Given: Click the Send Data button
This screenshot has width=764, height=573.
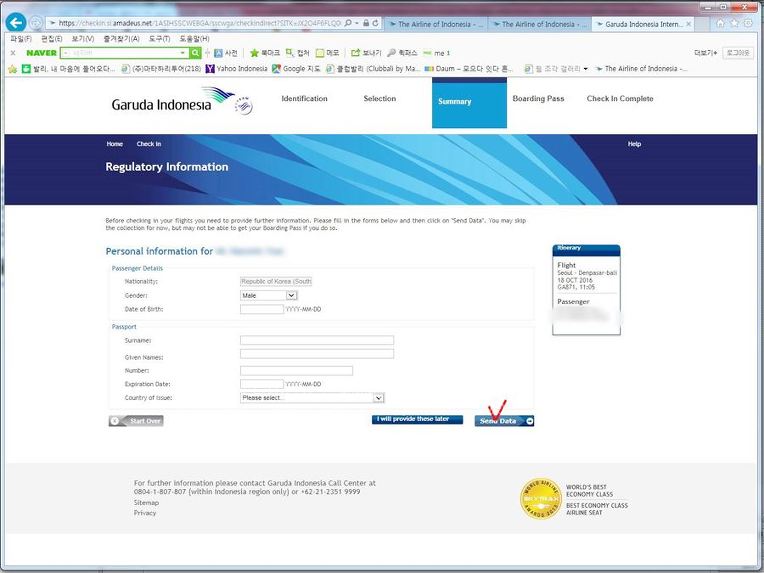Looking at the screenshot, I should (504, 421).
